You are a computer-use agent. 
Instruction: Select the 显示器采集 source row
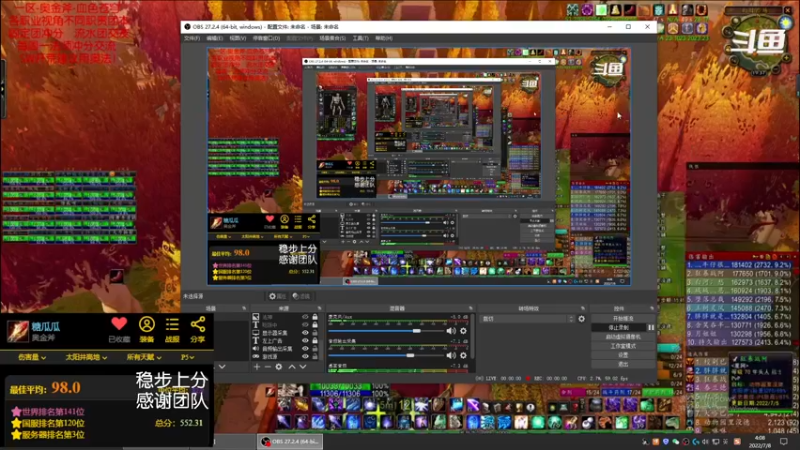[286, 333]
